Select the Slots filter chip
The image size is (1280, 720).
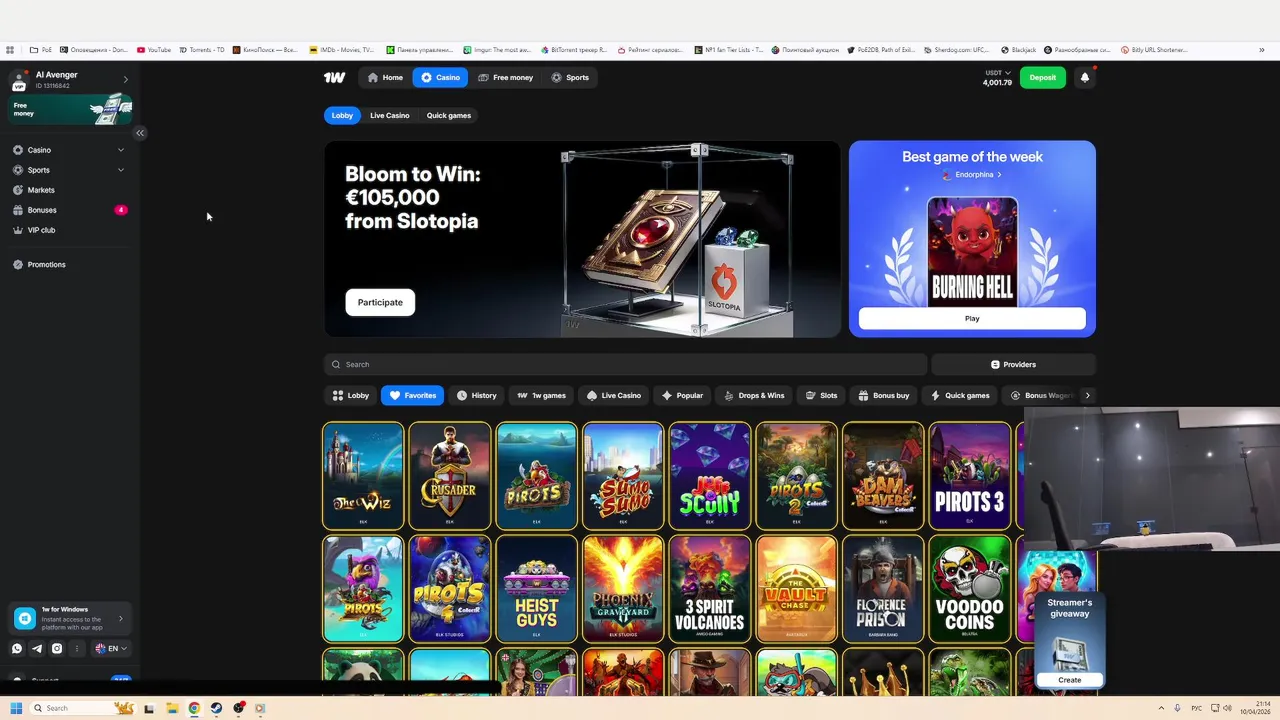click(x=821, y=395)
